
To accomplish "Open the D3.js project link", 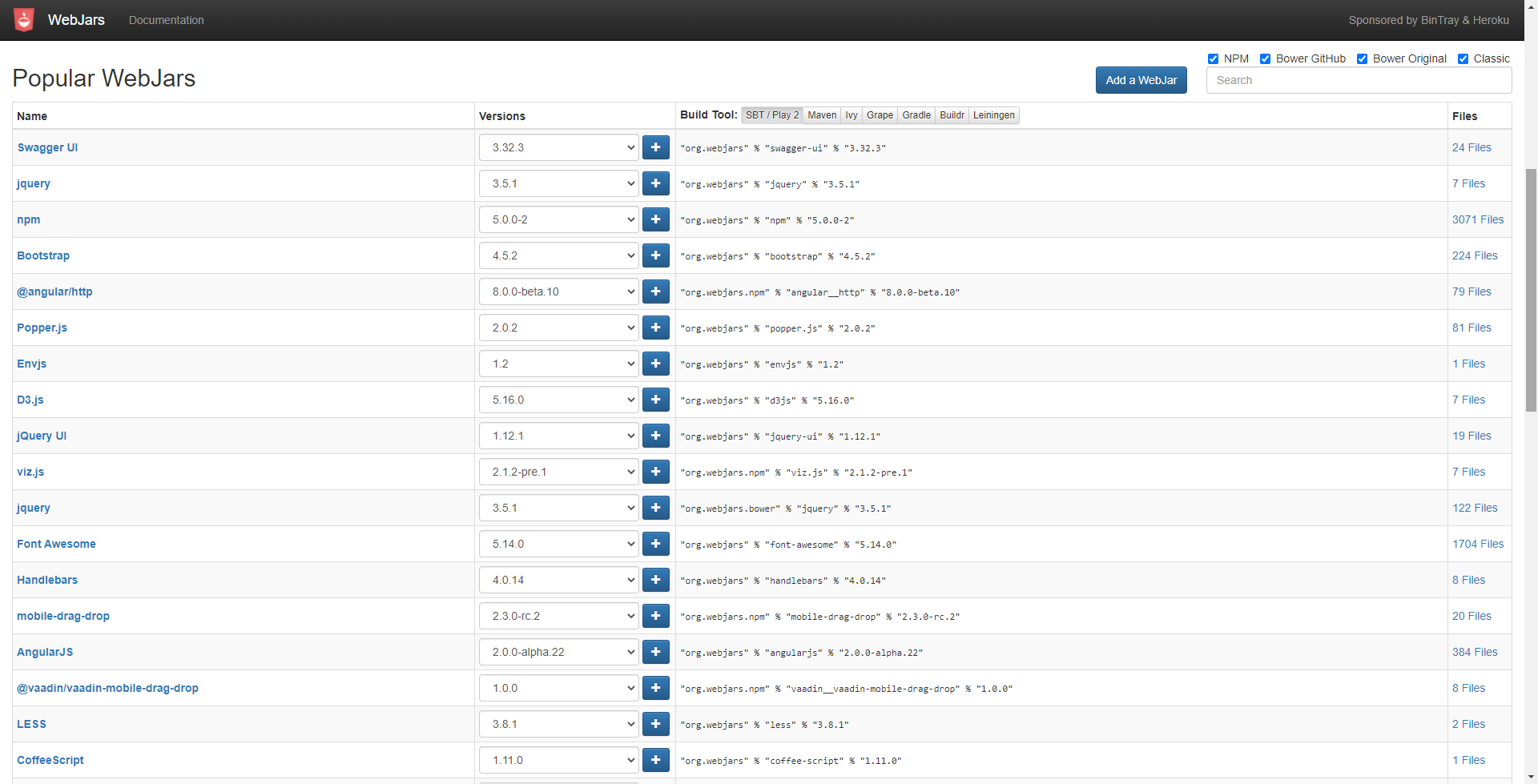I will tap(30, 400).
